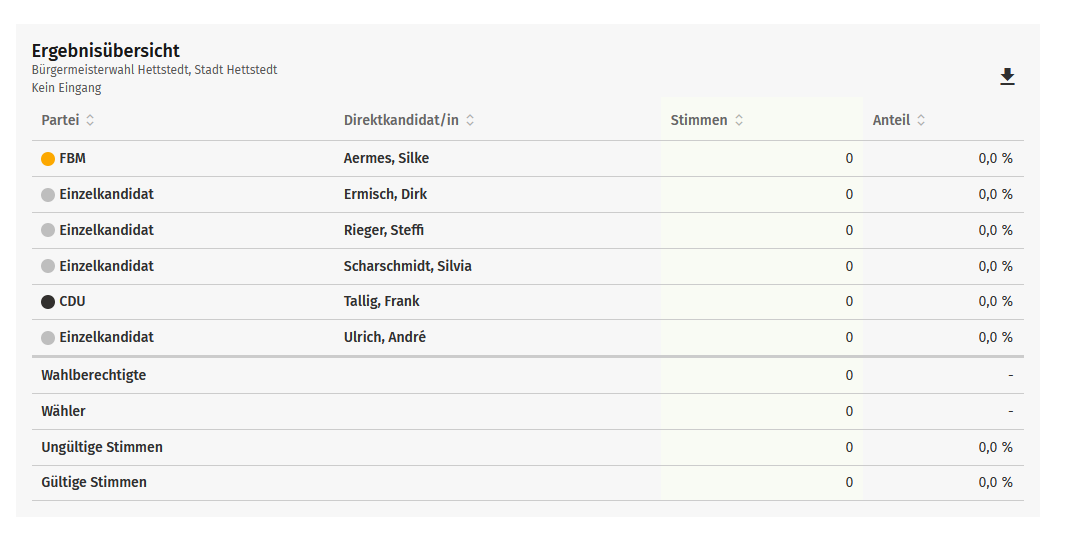Click the Stimmen column header
Image resolution: width=1080 pixels, height=534 pixels.
699,120
